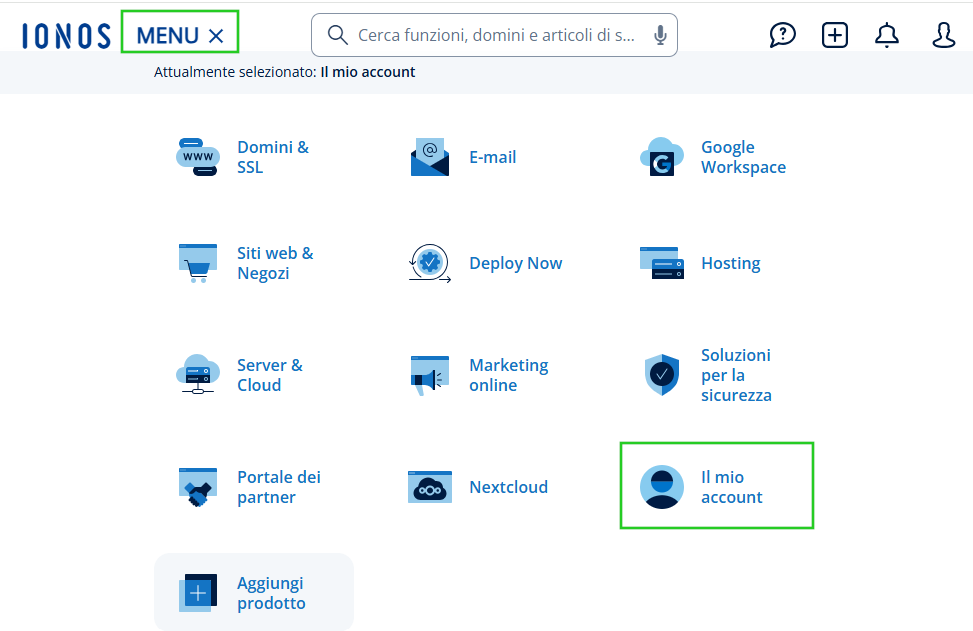
Task: Focus the search field 'Cerca funzioni, domini'
Action: coord(496,35)
